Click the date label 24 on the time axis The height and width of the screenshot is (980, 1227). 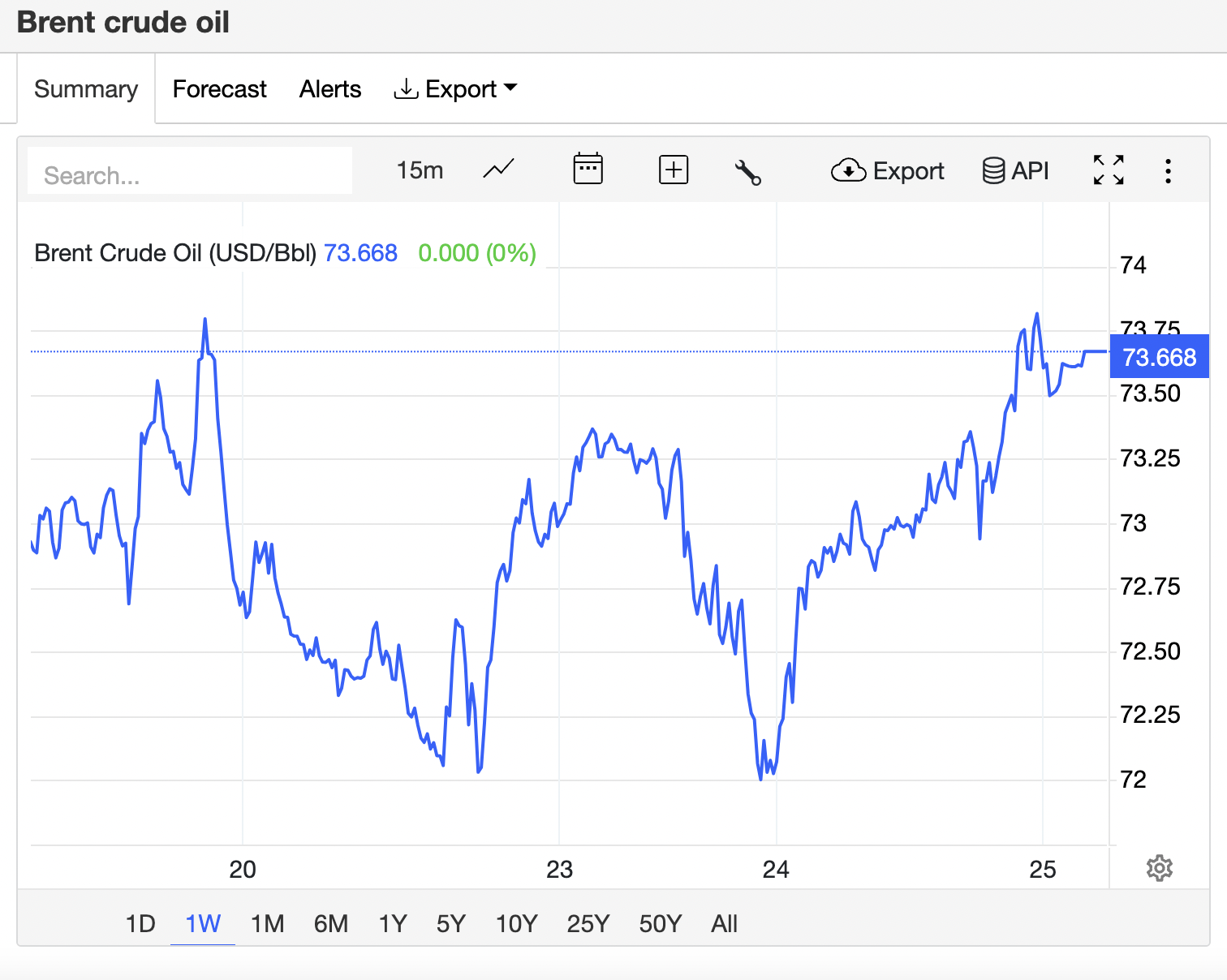point(776,870)
